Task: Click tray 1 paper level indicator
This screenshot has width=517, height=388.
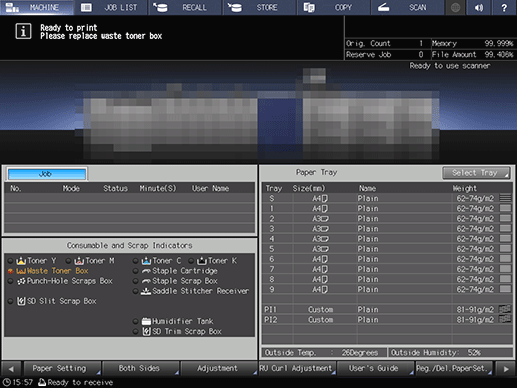Action: (505, 208)
